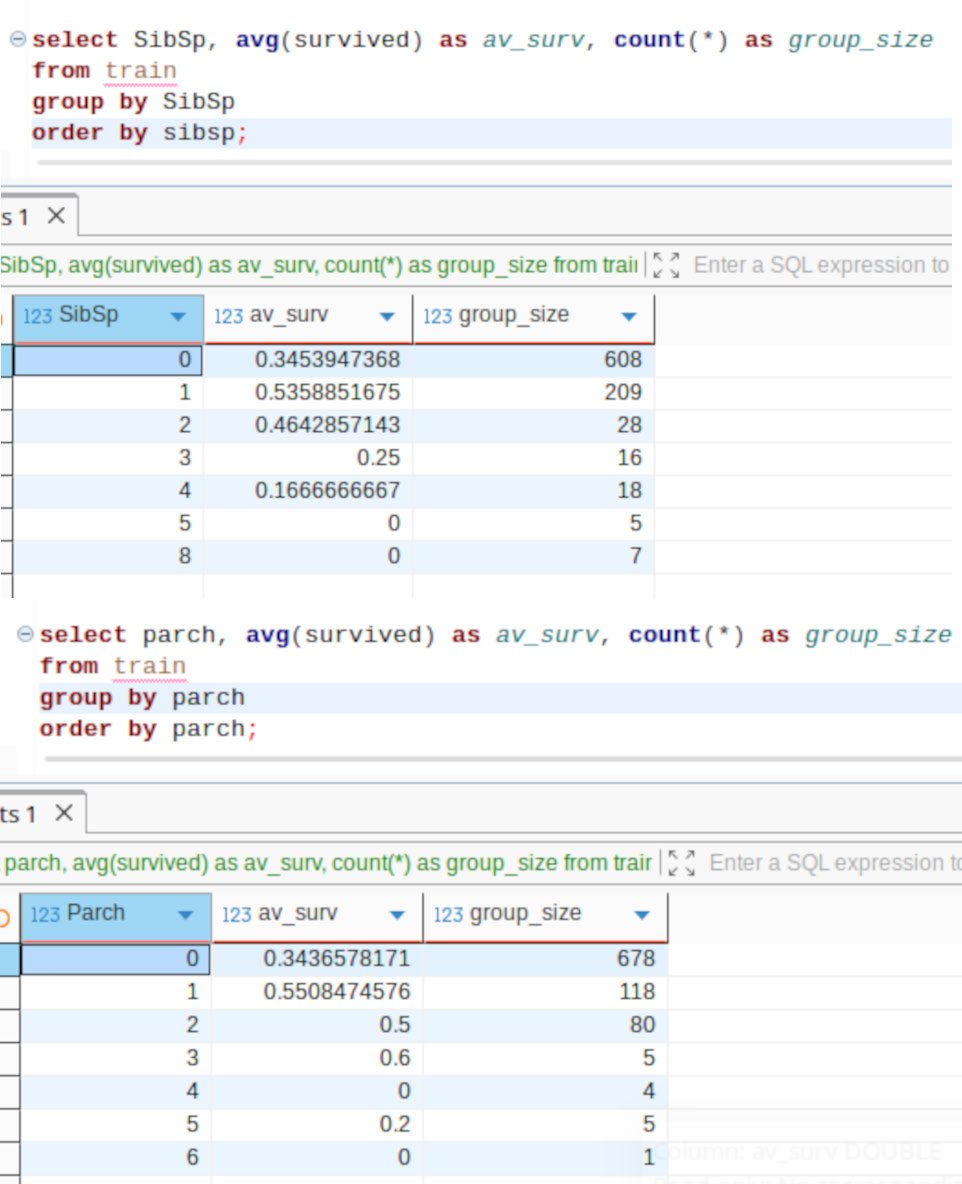
Task: Open the upper av_surv column dropdown arrow
Action: 387,317
